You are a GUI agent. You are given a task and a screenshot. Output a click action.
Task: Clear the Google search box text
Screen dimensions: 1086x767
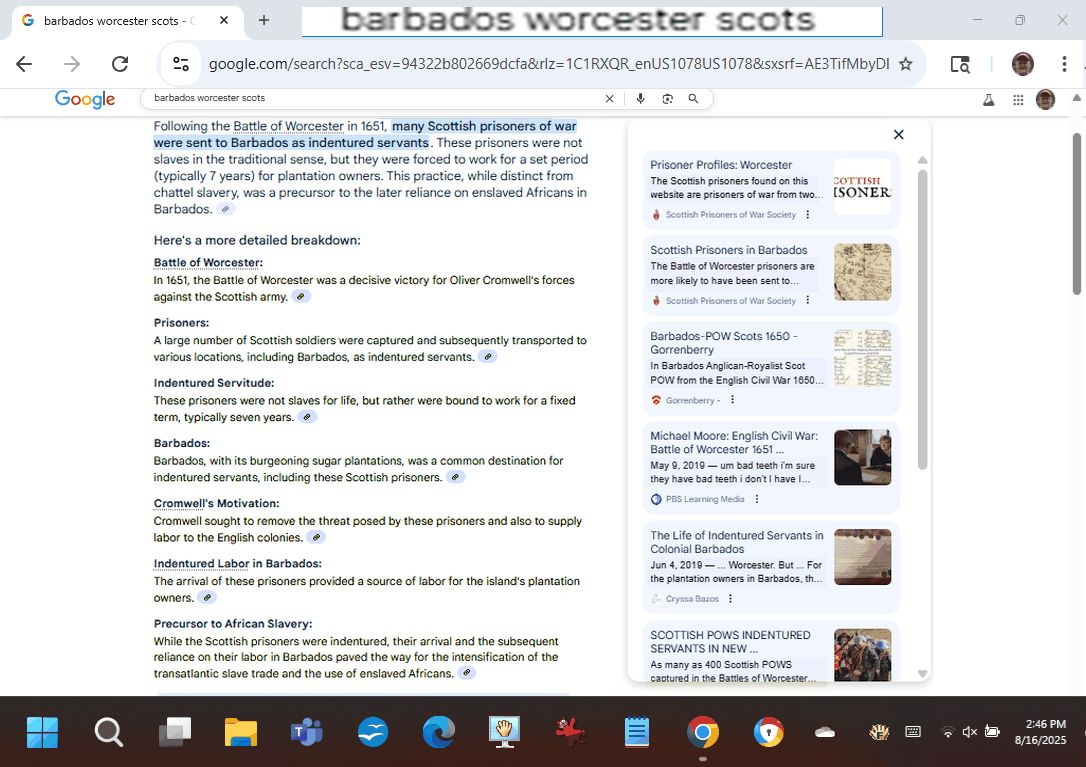point(610,98)
